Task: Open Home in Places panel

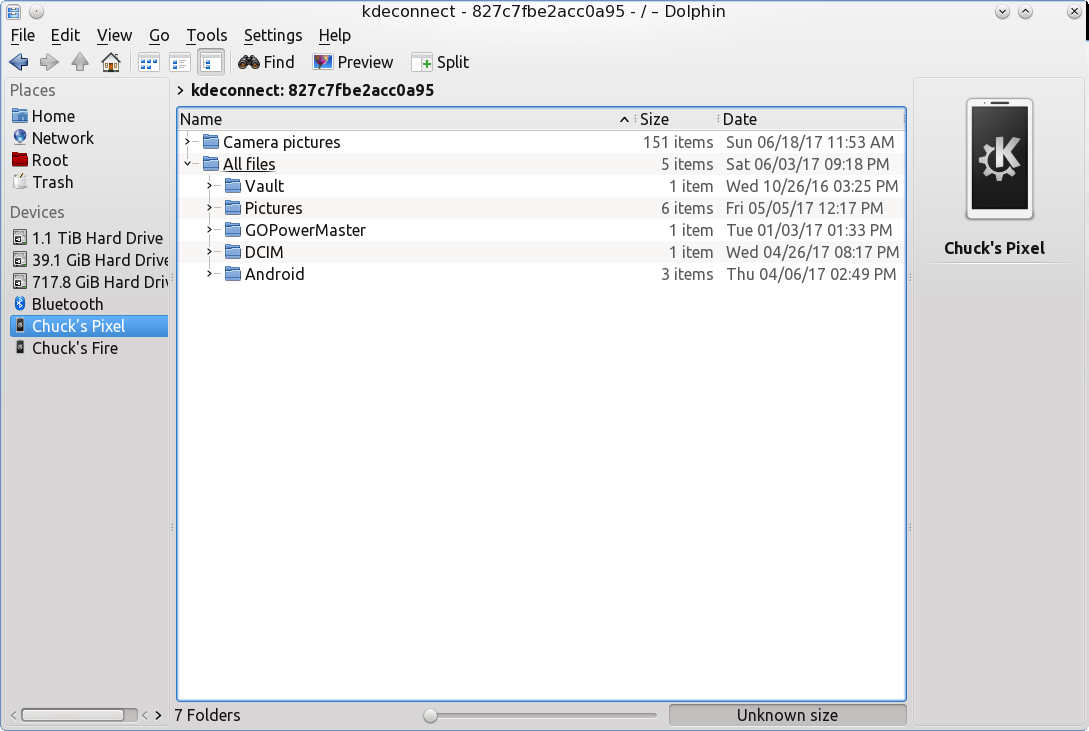Action: tap(44, 116)
